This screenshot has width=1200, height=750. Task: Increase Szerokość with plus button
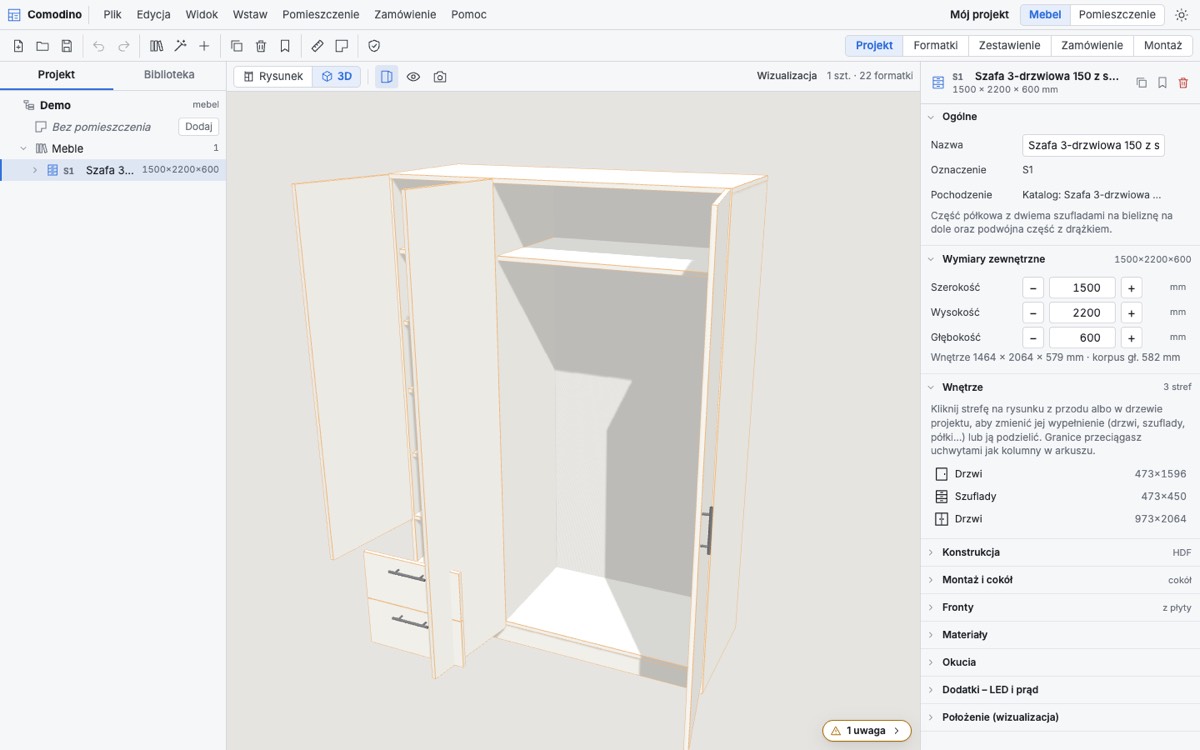[1131, 288]
